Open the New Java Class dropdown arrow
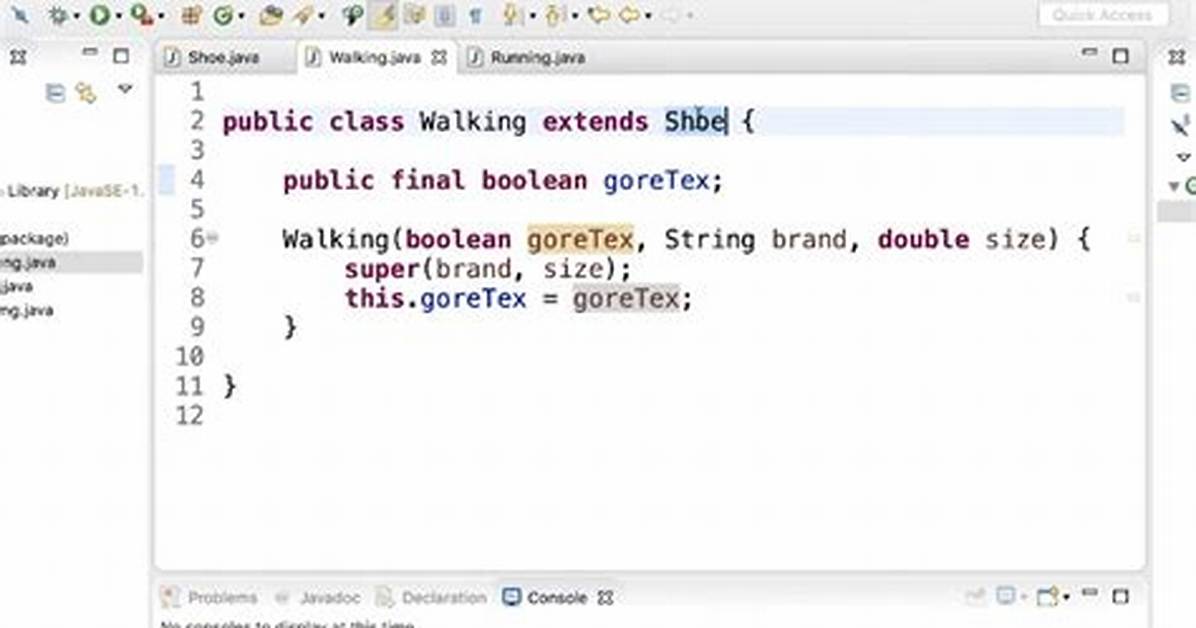1196x628 pixels. point(241,16)
